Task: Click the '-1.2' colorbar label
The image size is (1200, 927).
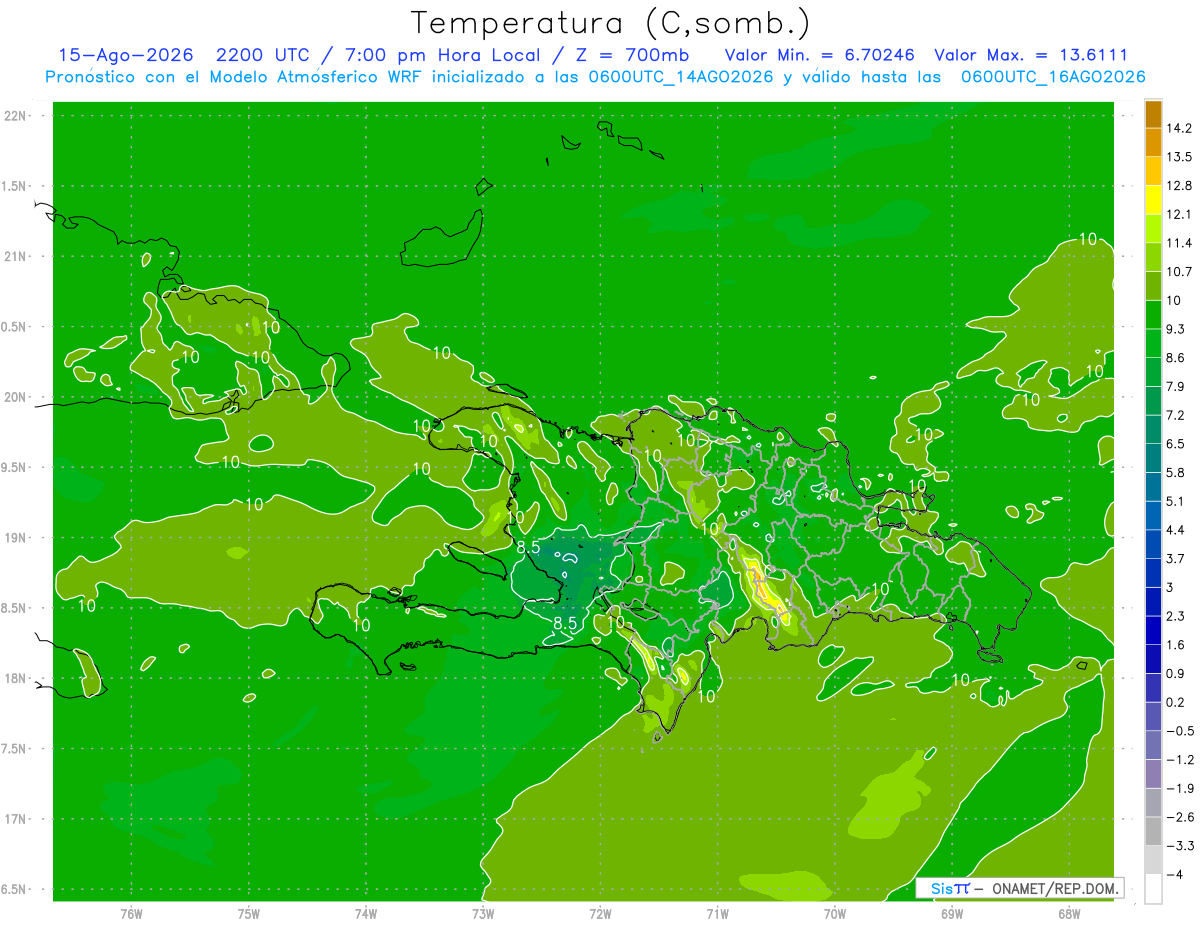Action: tap(1179, 760)
